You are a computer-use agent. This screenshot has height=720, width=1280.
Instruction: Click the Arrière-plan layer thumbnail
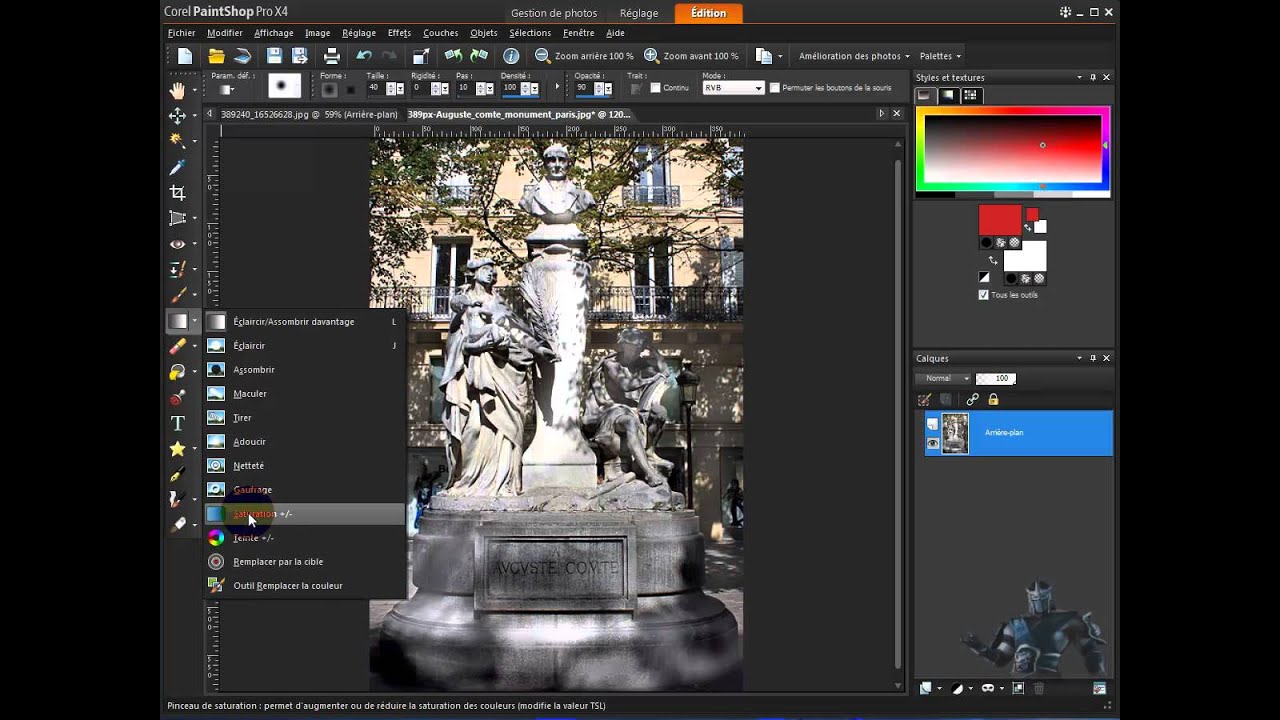(955, 434)
